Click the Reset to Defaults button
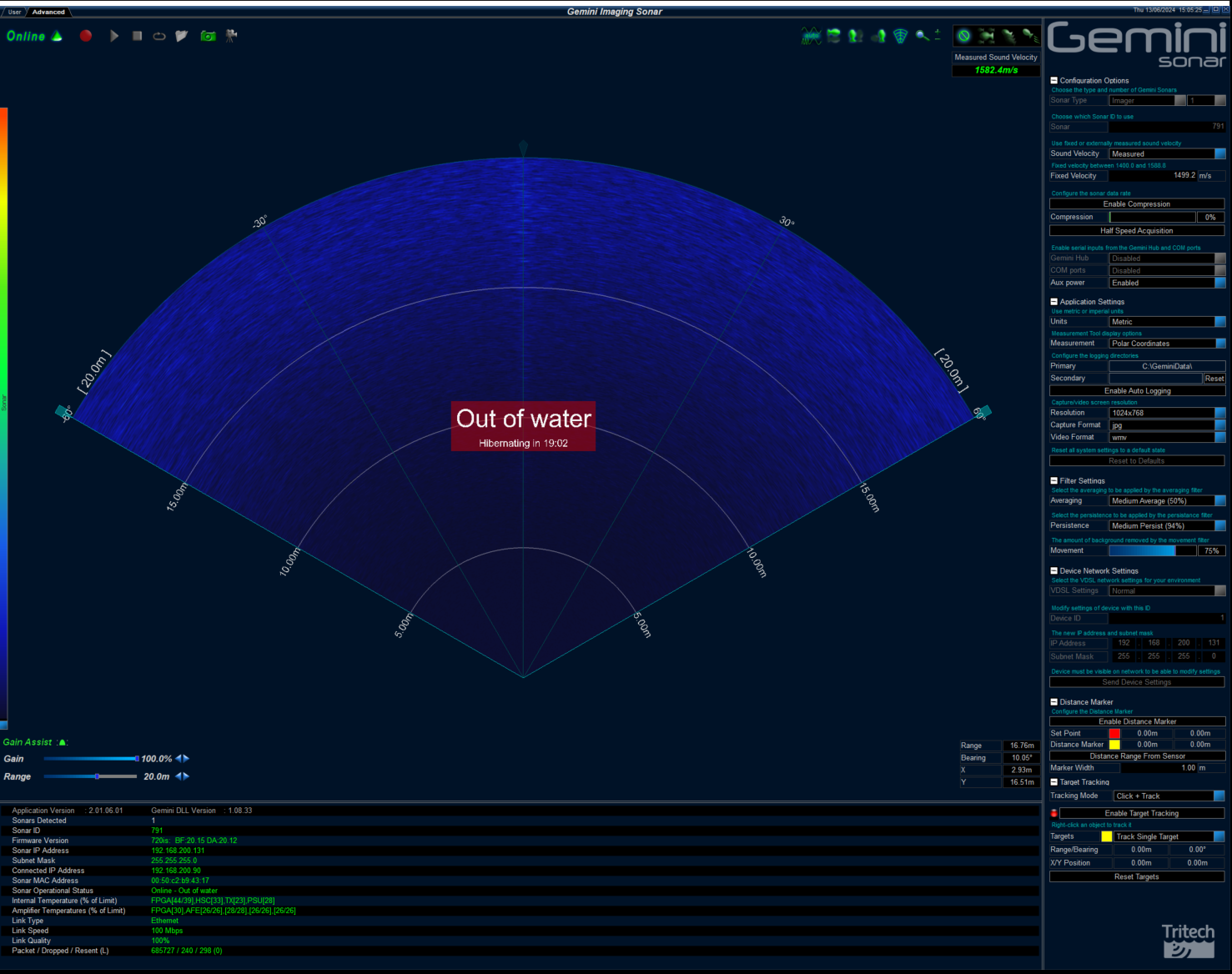This screenshot has width=1232, height=974. tap(1136, 461)
